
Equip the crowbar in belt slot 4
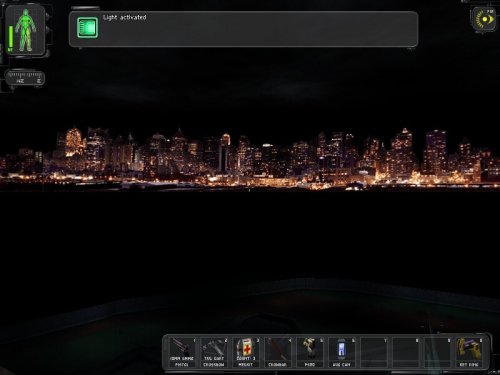coord(278,352)
